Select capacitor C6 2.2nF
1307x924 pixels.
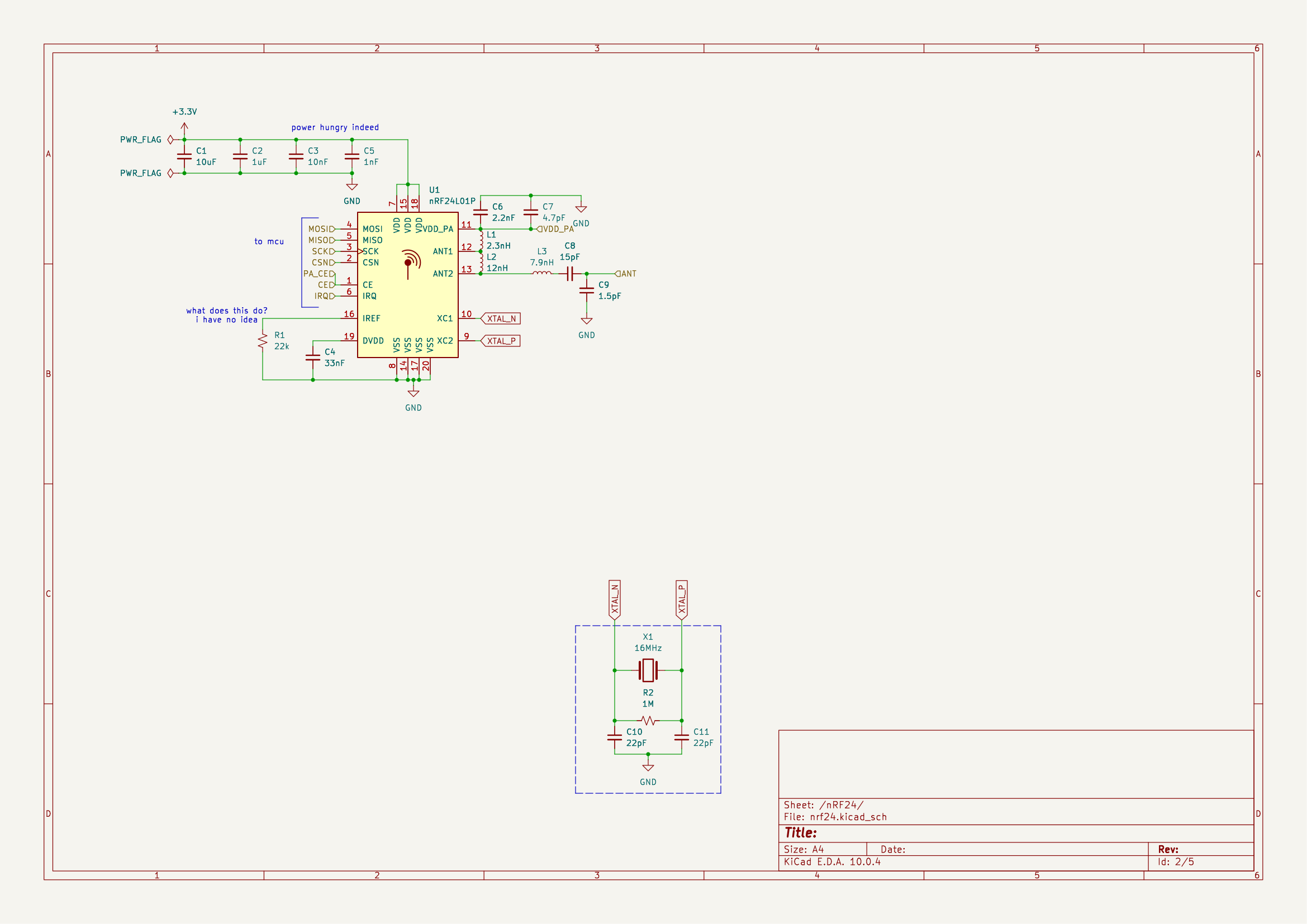(x=481, y=212)
